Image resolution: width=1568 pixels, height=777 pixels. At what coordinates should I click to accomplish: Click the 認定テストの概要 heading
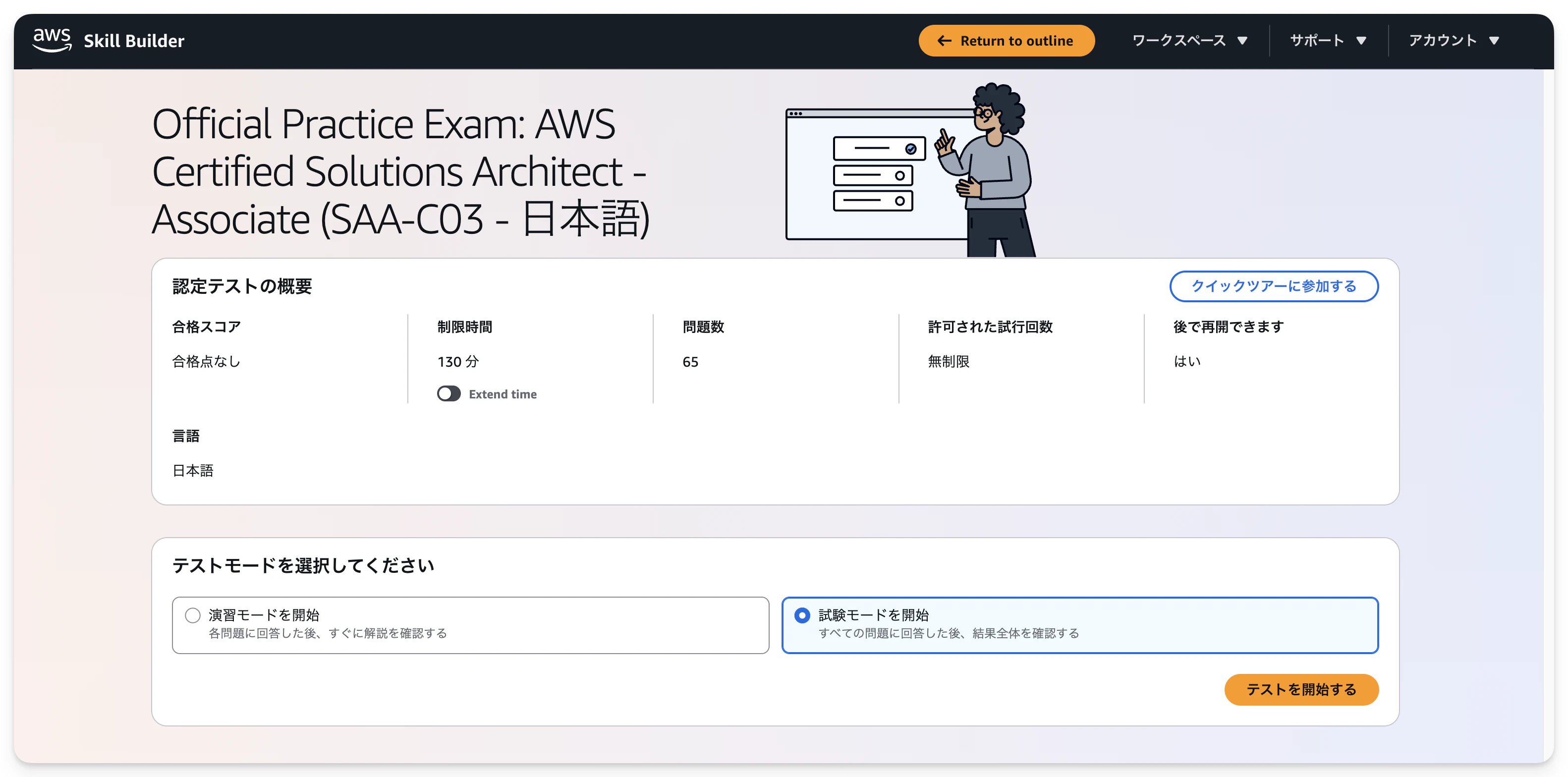tap(242, 286)
